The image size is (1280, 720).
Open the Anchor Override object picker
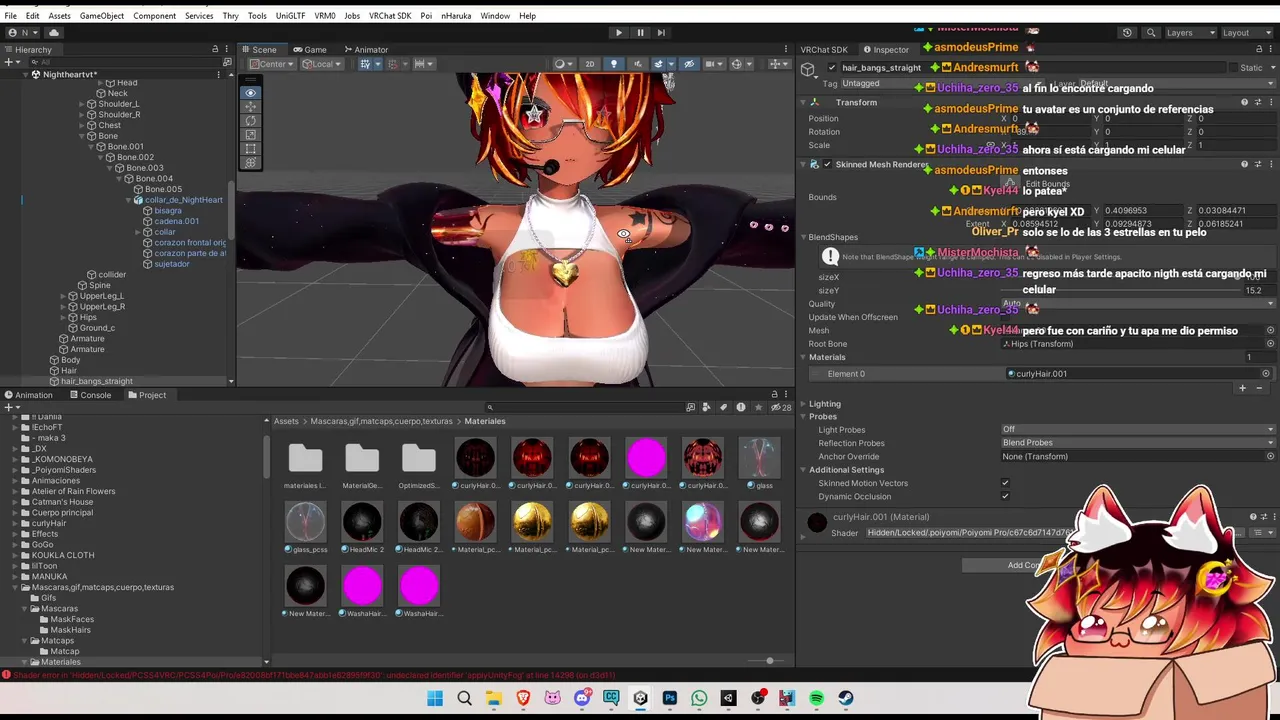click(1271, 456)
